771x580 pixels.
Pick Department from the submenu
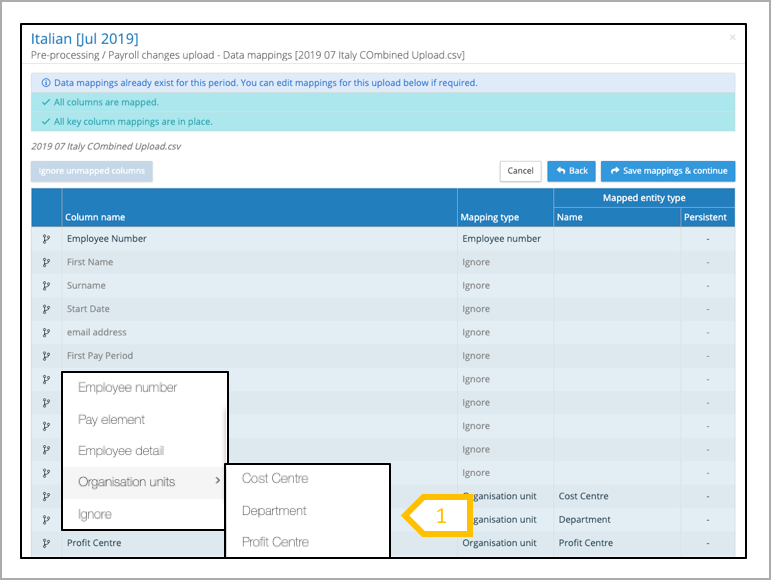click(274, 511)
